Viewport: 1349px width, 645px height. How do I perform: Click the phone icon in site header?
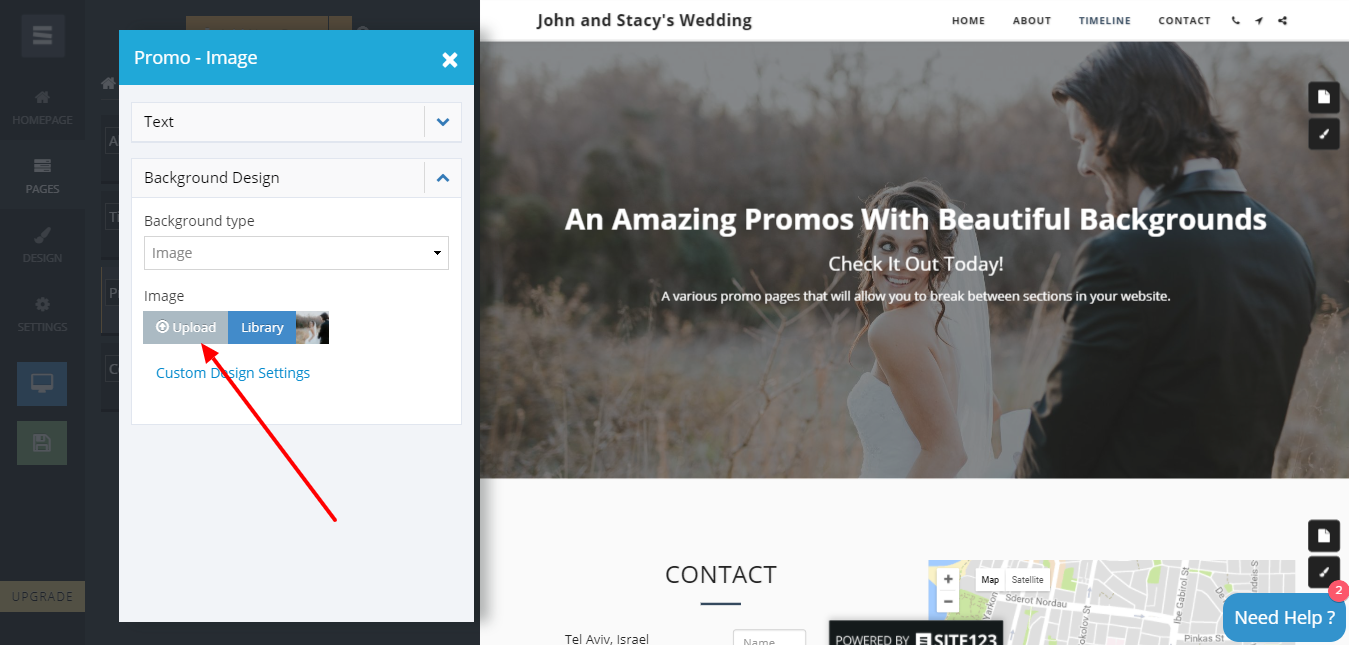click(x=1236, y=20)
